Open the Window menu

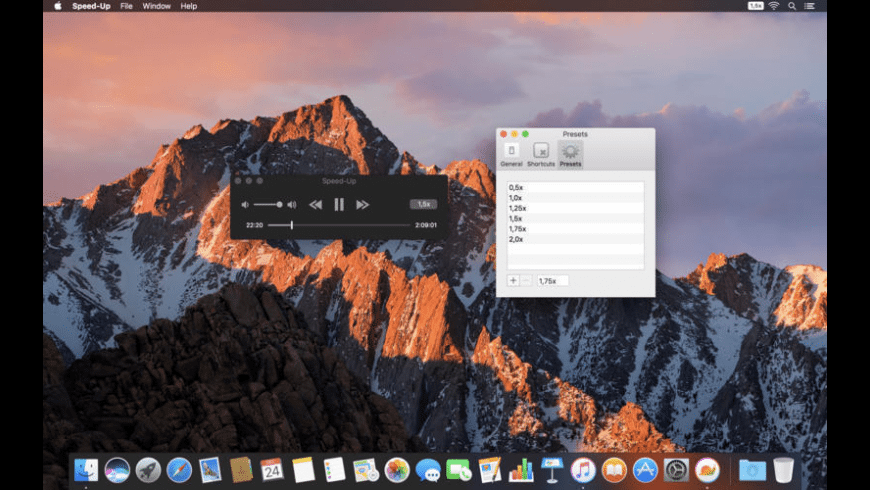pos(156,6)
